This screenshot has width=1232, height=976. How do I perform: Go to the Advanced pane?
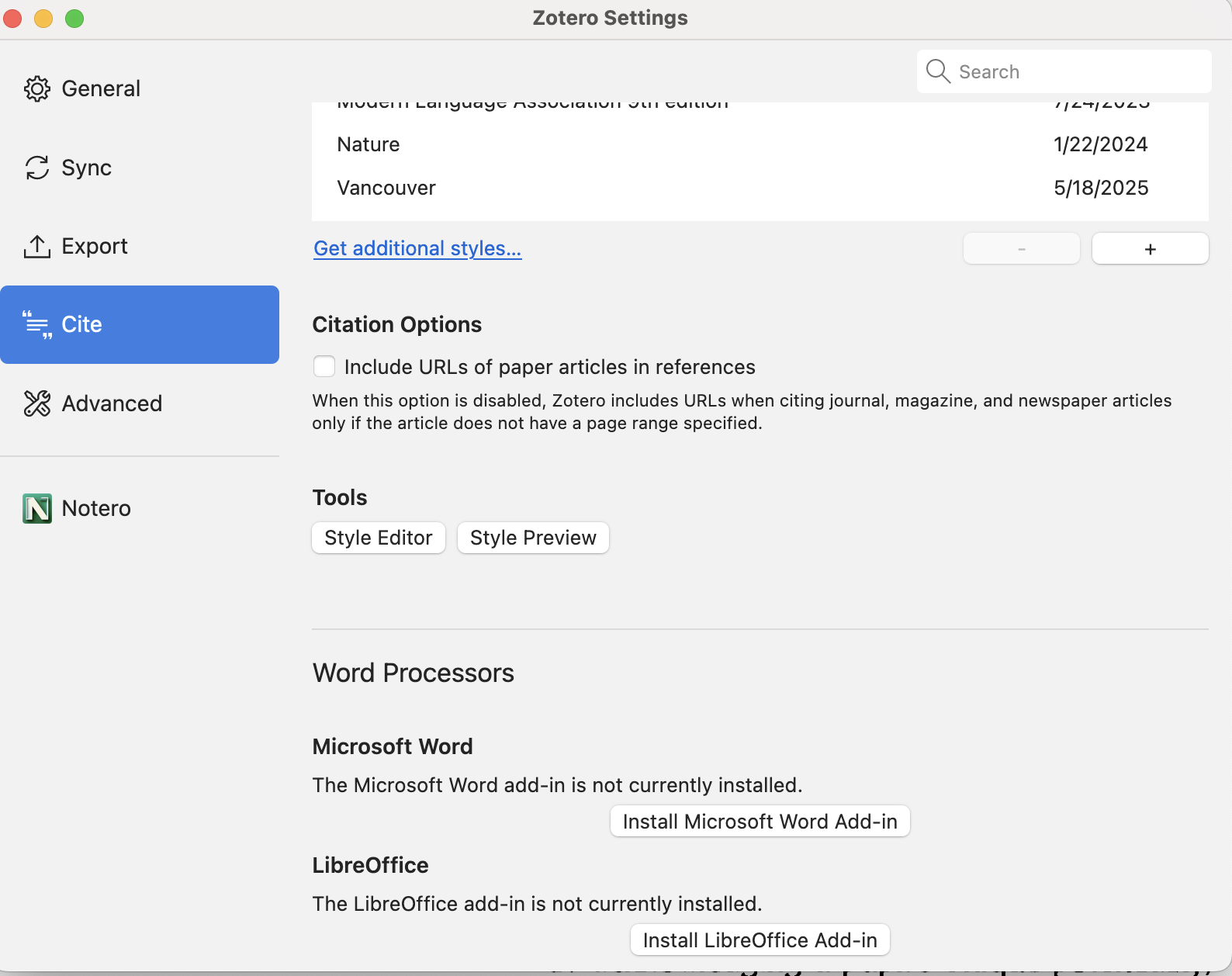point(140,403)
